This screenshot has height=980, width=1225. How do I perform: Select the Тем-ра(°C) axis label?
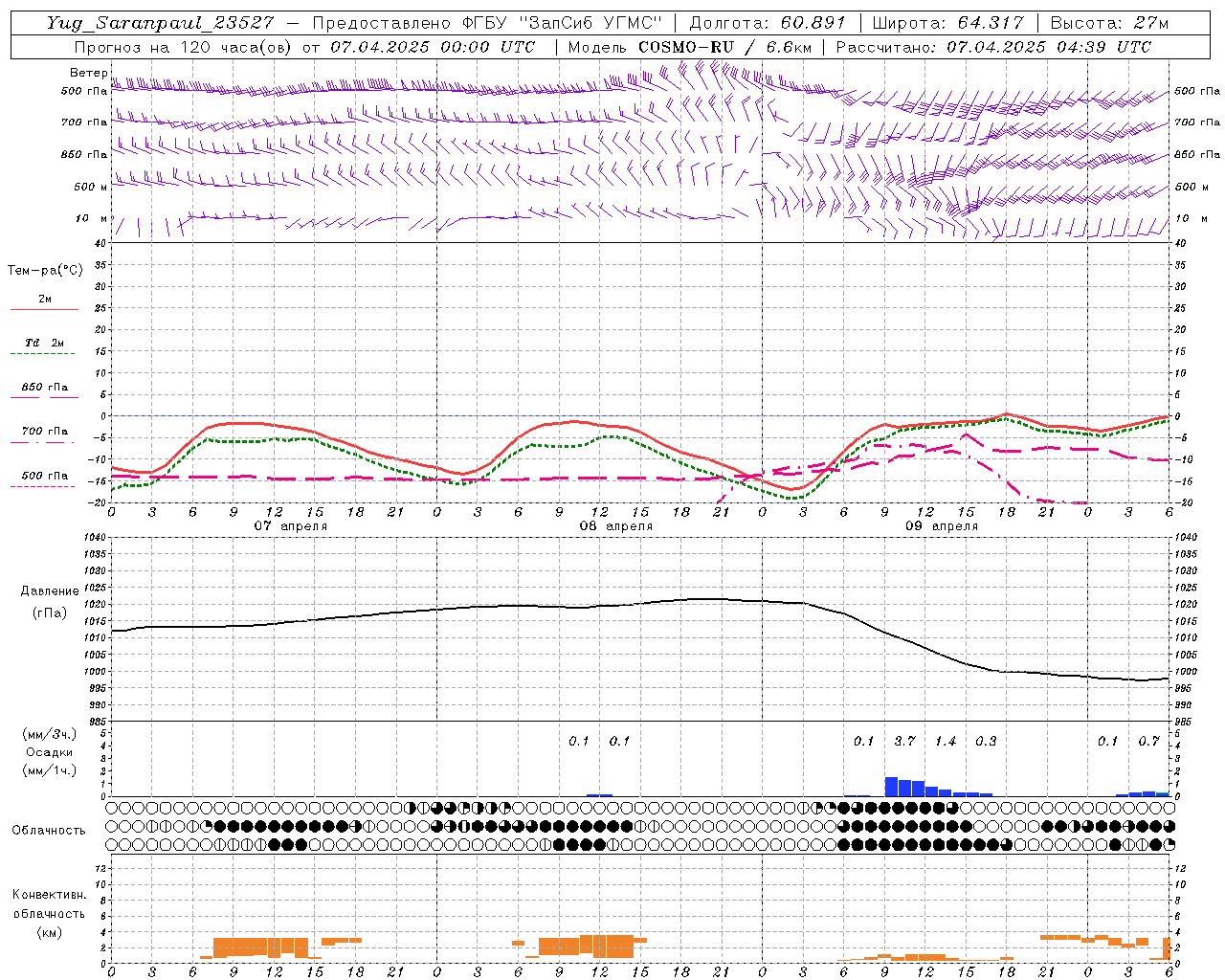45,271
